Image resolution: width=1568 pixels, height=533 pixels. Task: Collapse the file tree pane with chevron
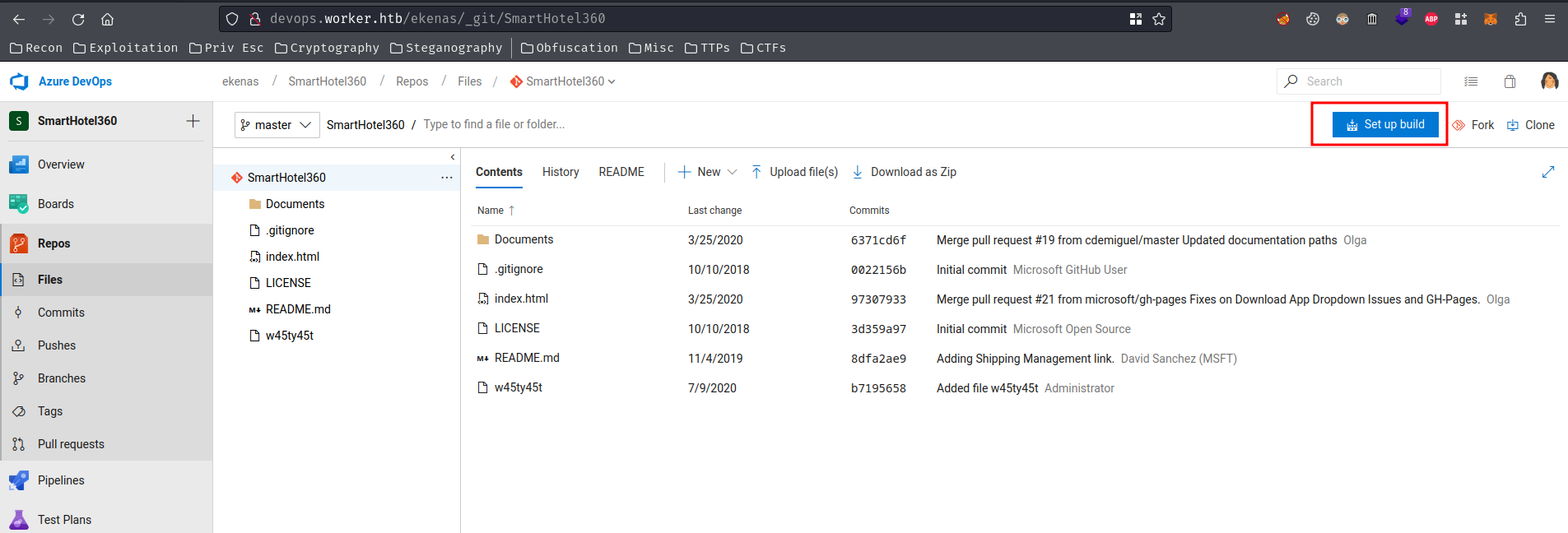[453, 157]
